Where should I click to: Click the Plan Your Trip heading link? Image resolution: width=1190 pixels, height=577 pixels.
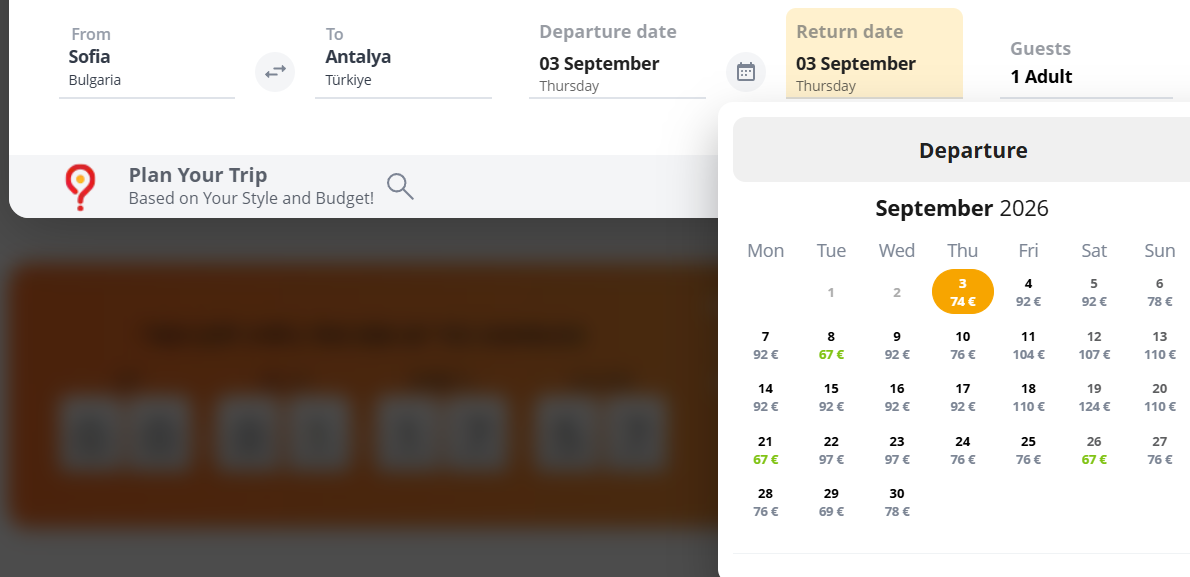[x=198, y=175]
